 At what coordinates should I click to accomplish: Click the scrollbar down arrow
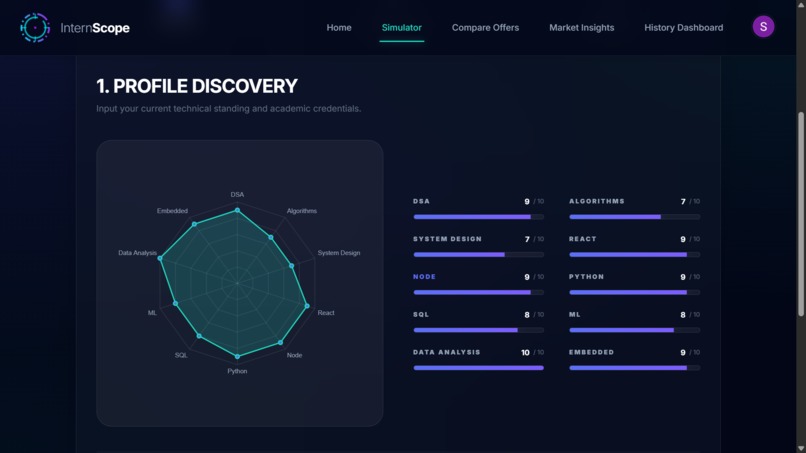pos(801,449)
